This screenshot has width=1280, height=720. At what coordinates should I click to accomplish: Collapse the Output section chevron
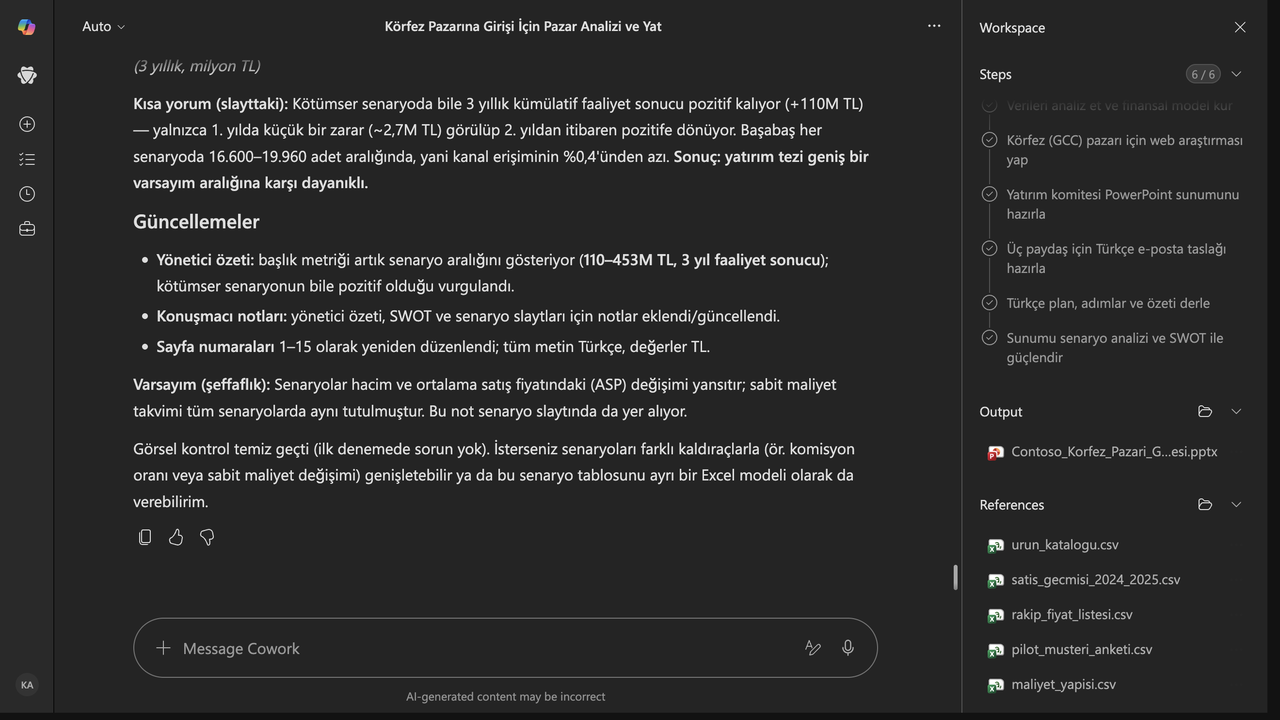(1236, 411)
